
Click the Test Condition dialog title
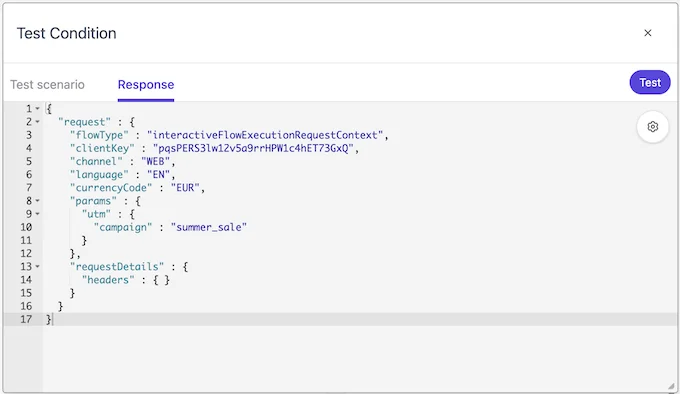pos(66,33)
